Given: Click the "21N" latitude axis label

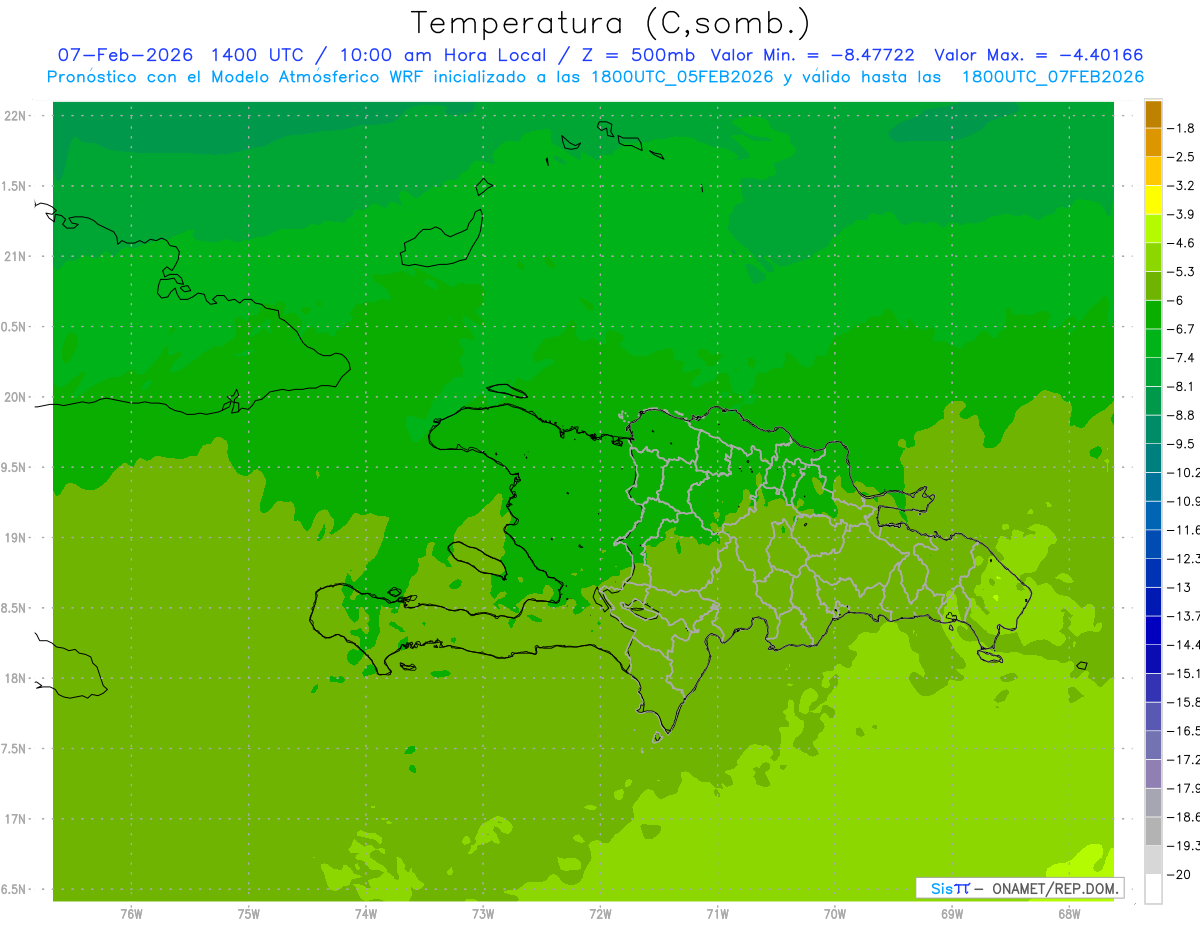Looking at the screenshot, I should click(14, 256).
